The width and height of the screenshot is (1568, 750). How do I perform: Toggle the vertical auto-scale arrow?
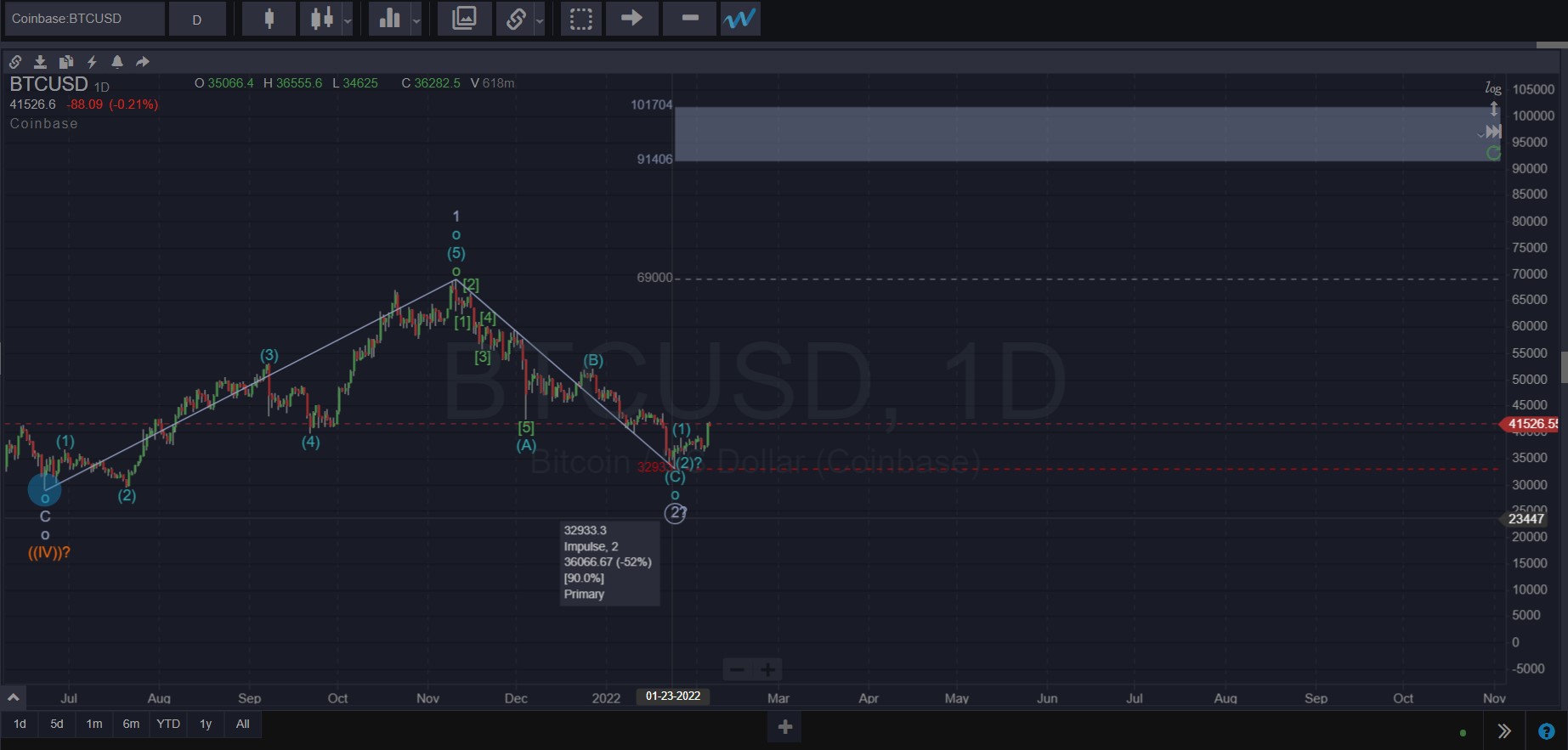pos(1493,110)
